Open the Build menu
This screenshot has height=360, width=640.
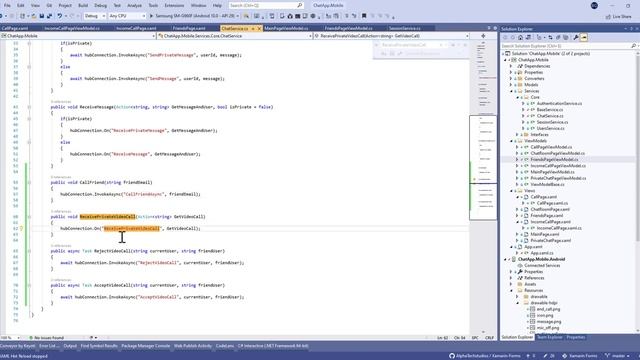(x=83, y=5)
